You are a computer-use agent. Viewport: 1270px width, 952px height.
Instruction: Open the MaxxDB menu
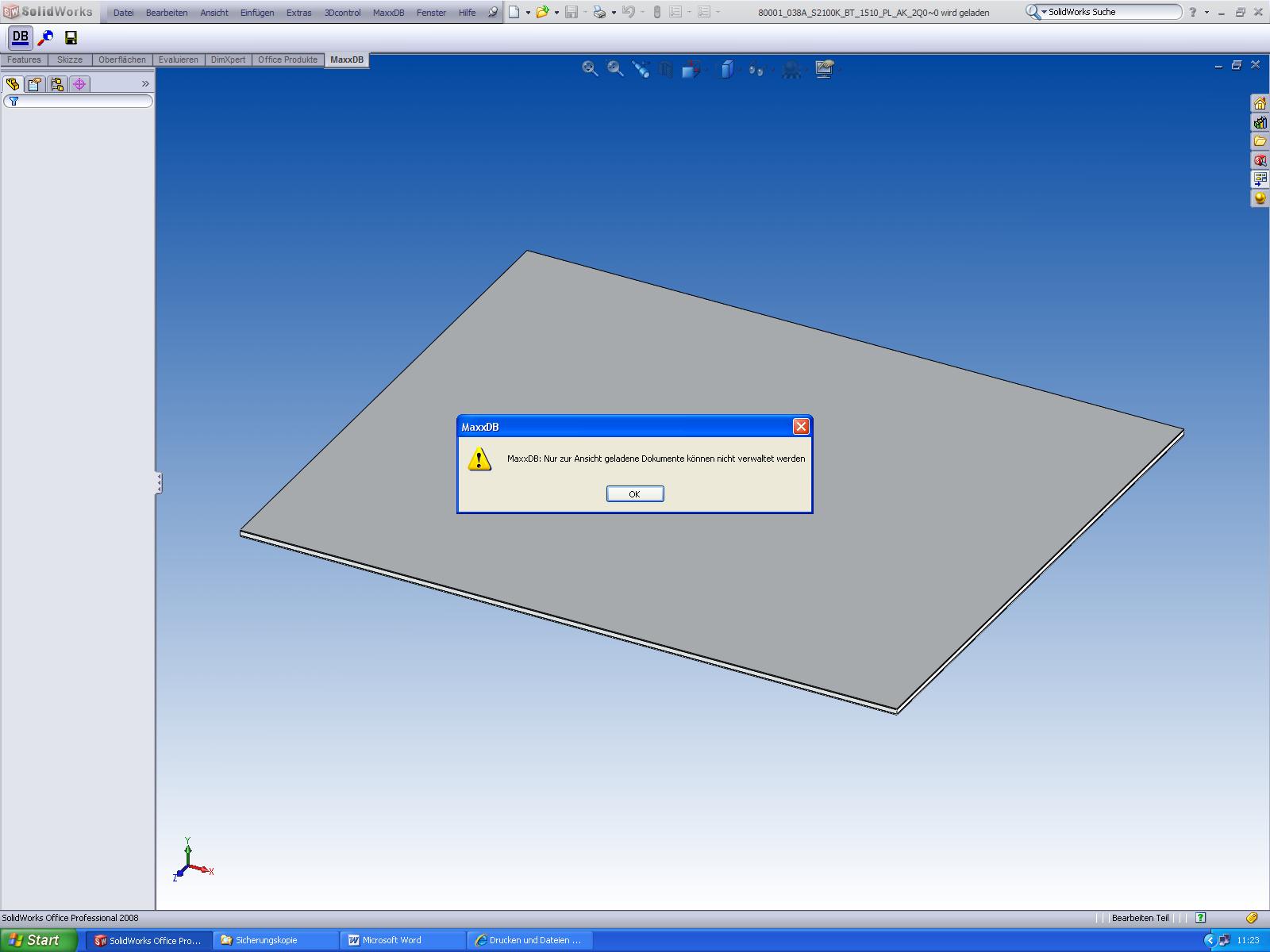click(389, 13)
